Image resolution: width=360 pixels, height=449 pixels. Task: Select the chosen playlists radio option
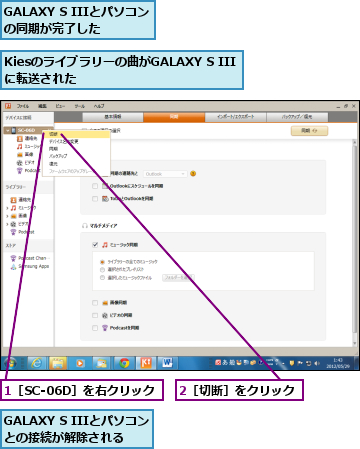(x=102, y=269)
